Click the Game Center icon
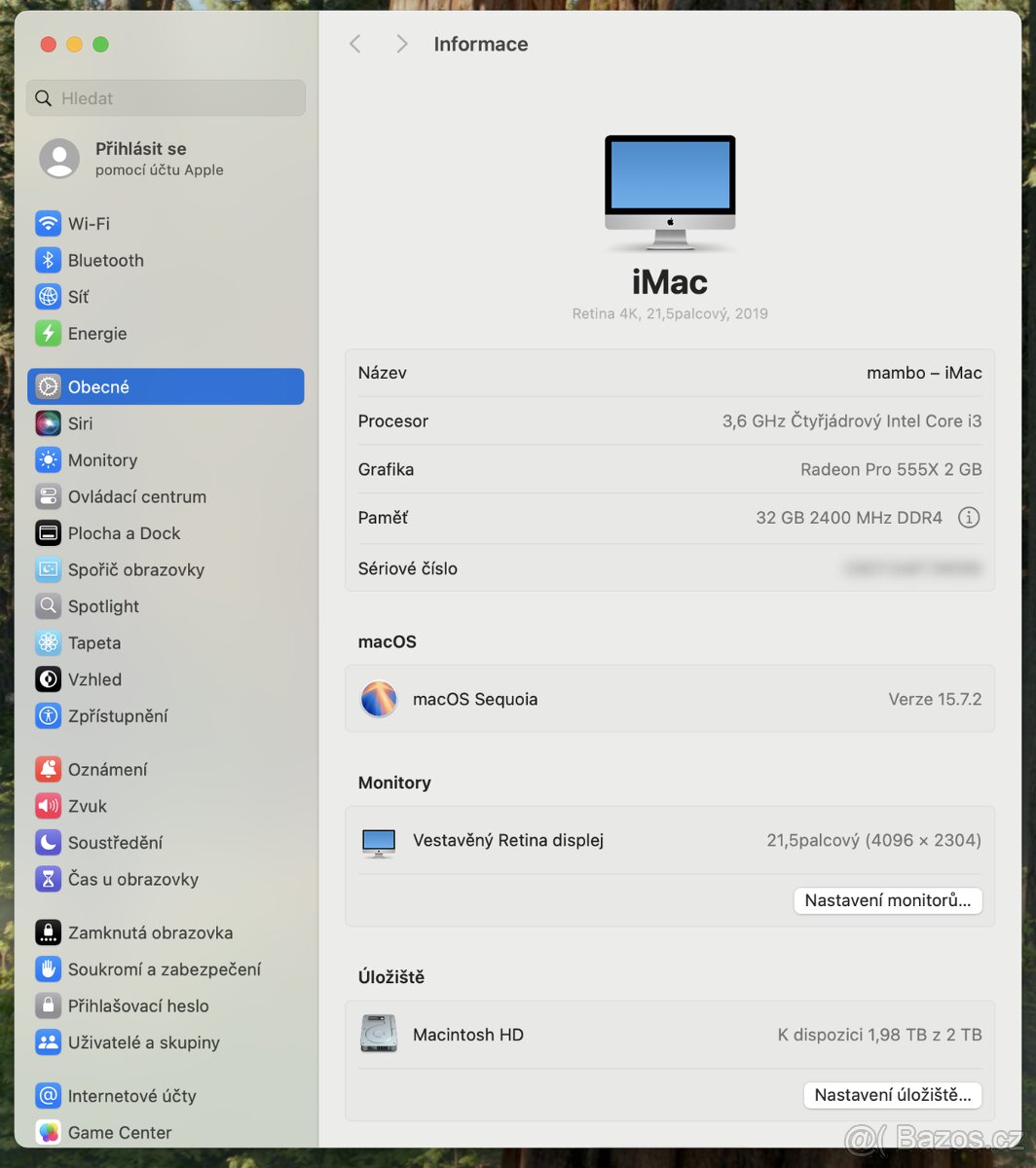This screenshot has height=1168, width=1036. (48, 1132)
